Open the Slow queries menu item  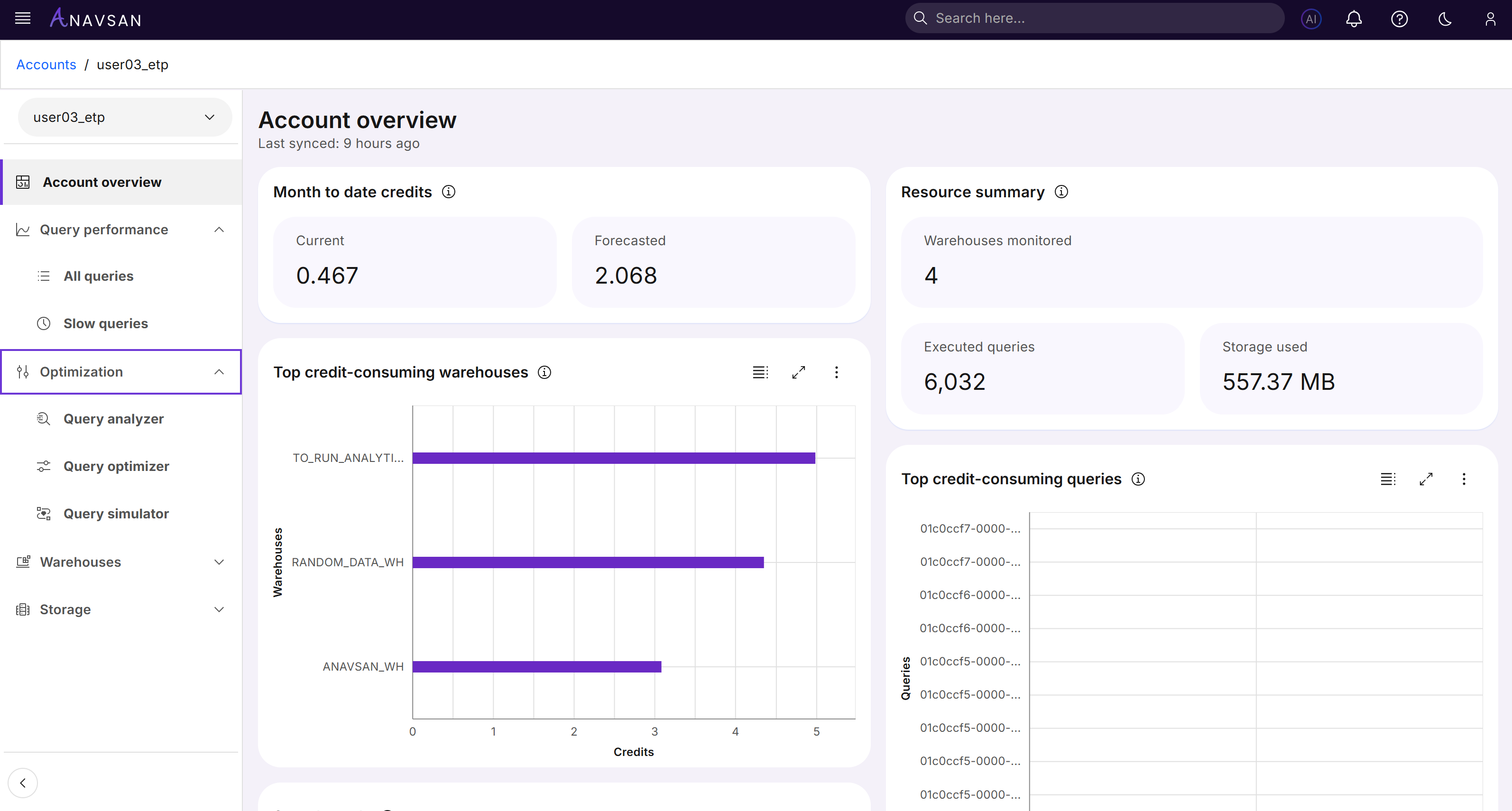pos(106,323)
